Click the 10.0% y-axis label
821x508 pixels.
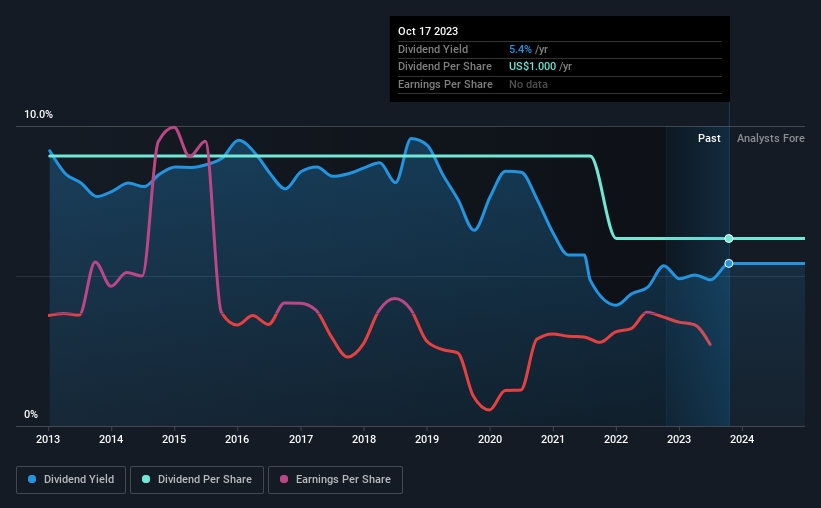pyautogui.click(x=39, y=115)
